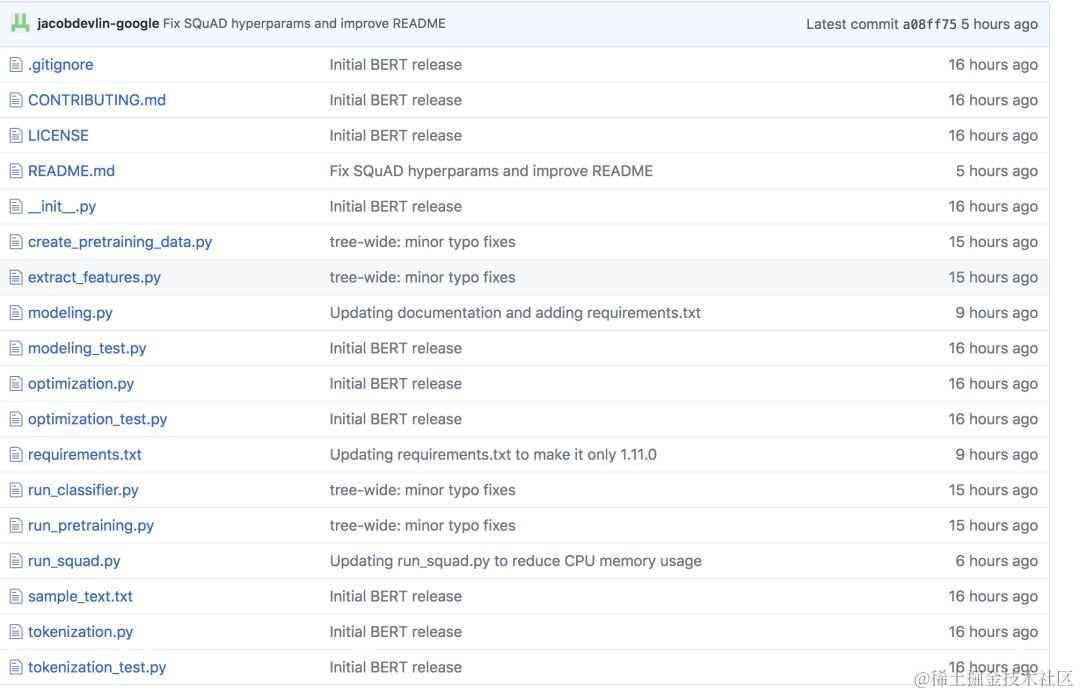Viewport: 1080px width, 695px height.
Task: Click '16 hours ago' in .gitignore row
Action: tap(993, 65)
